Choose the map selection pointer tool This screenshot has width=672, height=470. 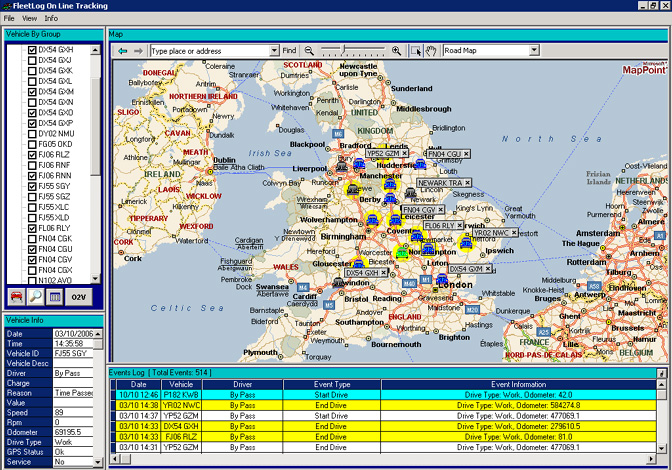coord(416,51)
